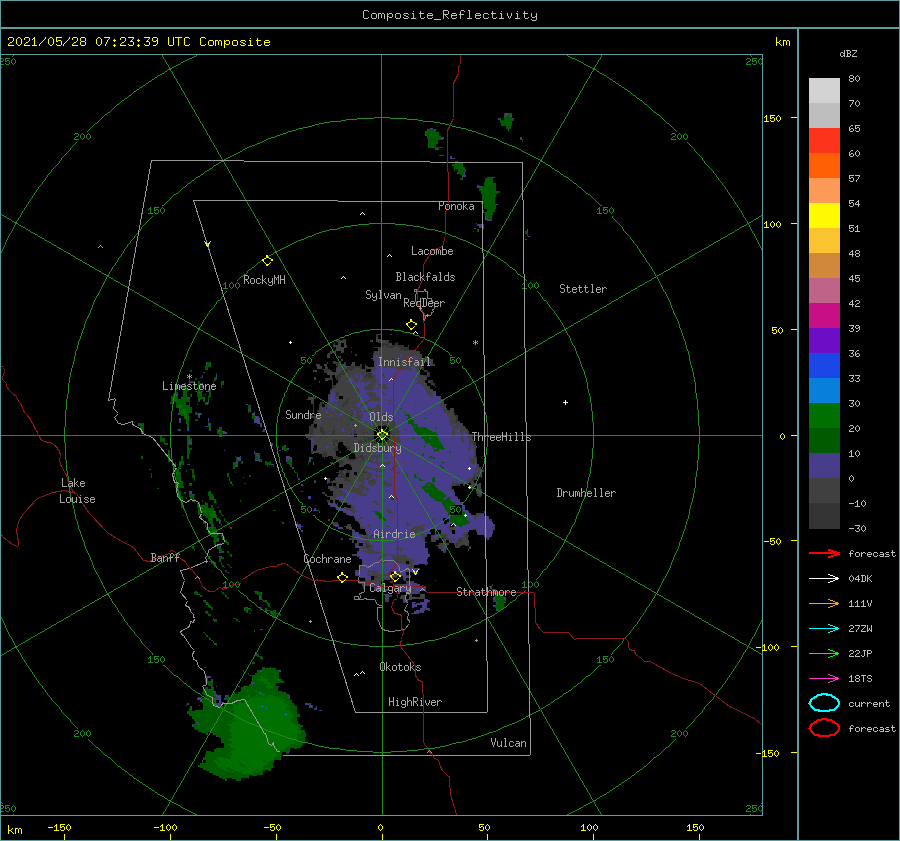Click the HighRiver label
Screen dimensions: 900x841
pos(415,702)
